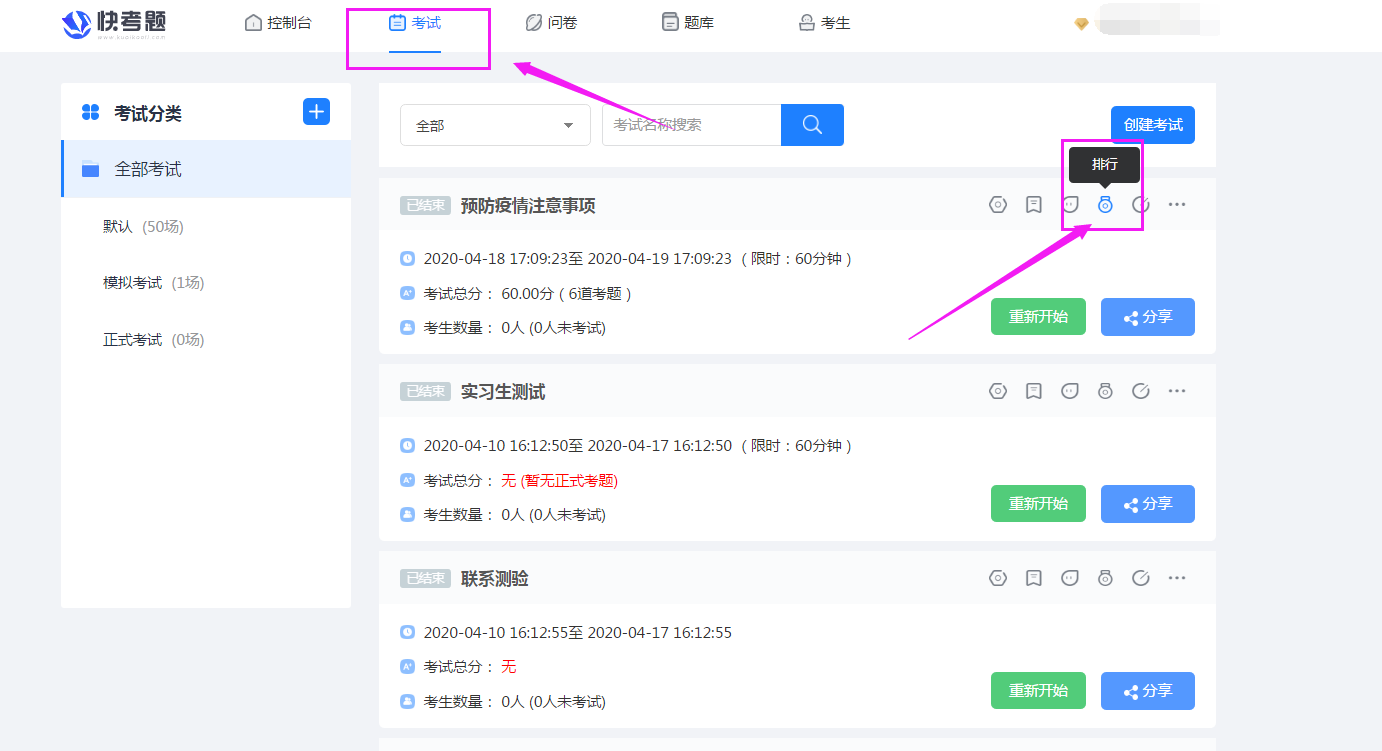
Task: Click medal ranking icon for 实习生测试 exam
Action: coord(1105,391)
